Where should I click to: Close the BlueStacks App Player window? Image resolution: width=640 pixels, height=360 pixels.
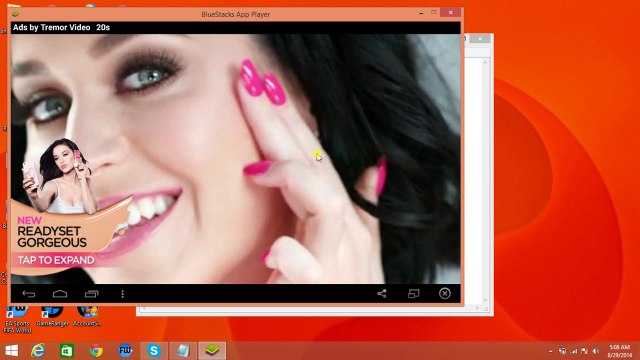[x=451, y=13]
